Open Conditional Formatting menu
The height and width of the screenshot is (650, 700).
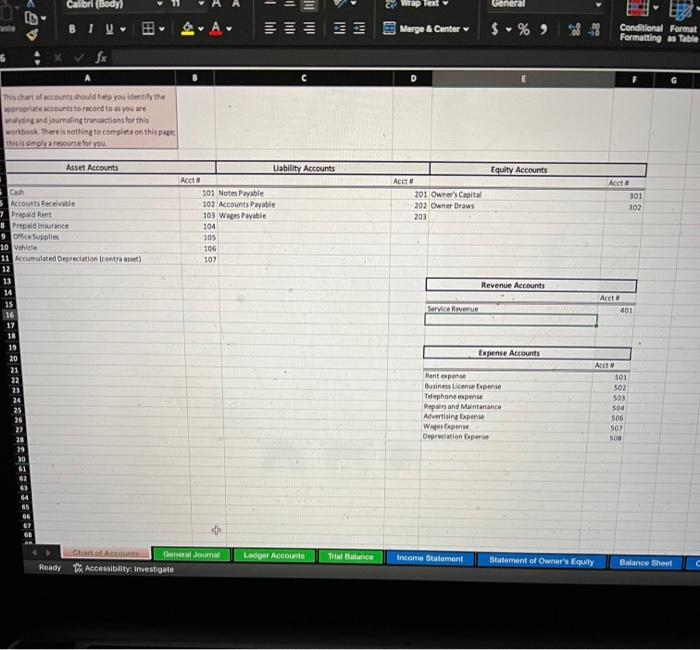click(641, 22)
